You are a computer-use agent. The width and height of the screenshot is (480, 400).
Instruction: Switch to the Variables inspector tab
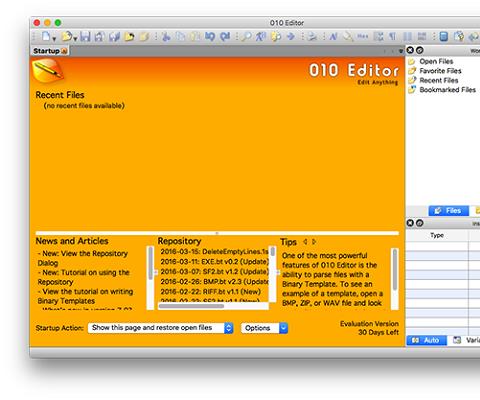point(466,340)
